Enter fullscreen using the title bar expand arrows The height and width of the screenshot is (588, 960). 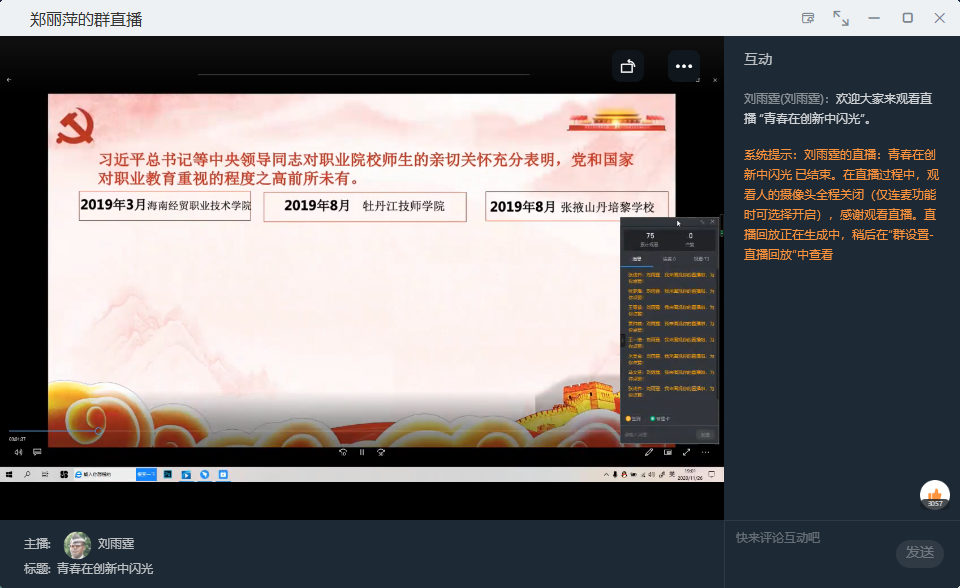[x=841, y=18]
